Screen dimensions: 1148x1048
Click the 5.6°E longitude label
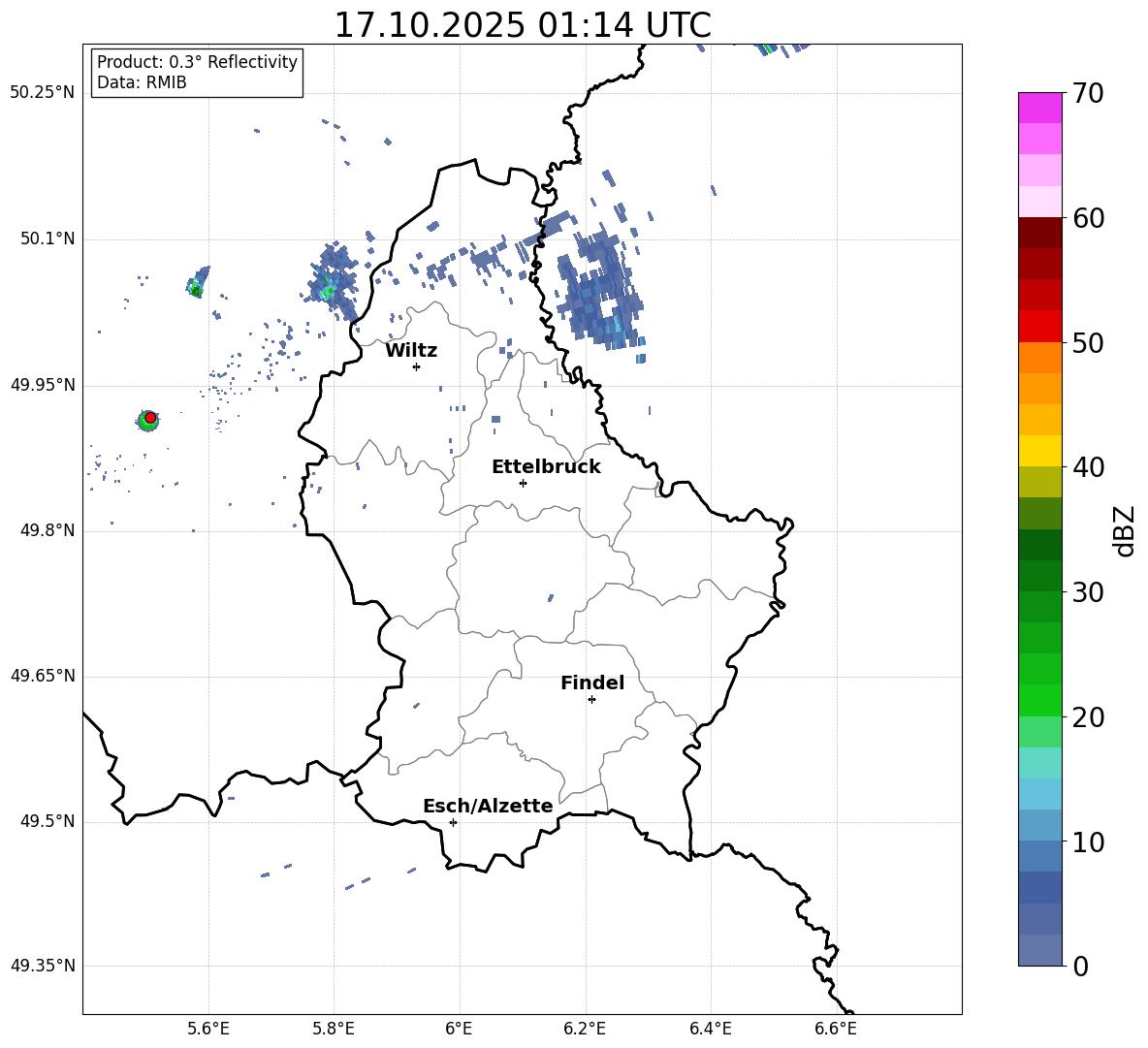tap(208, 1029)
